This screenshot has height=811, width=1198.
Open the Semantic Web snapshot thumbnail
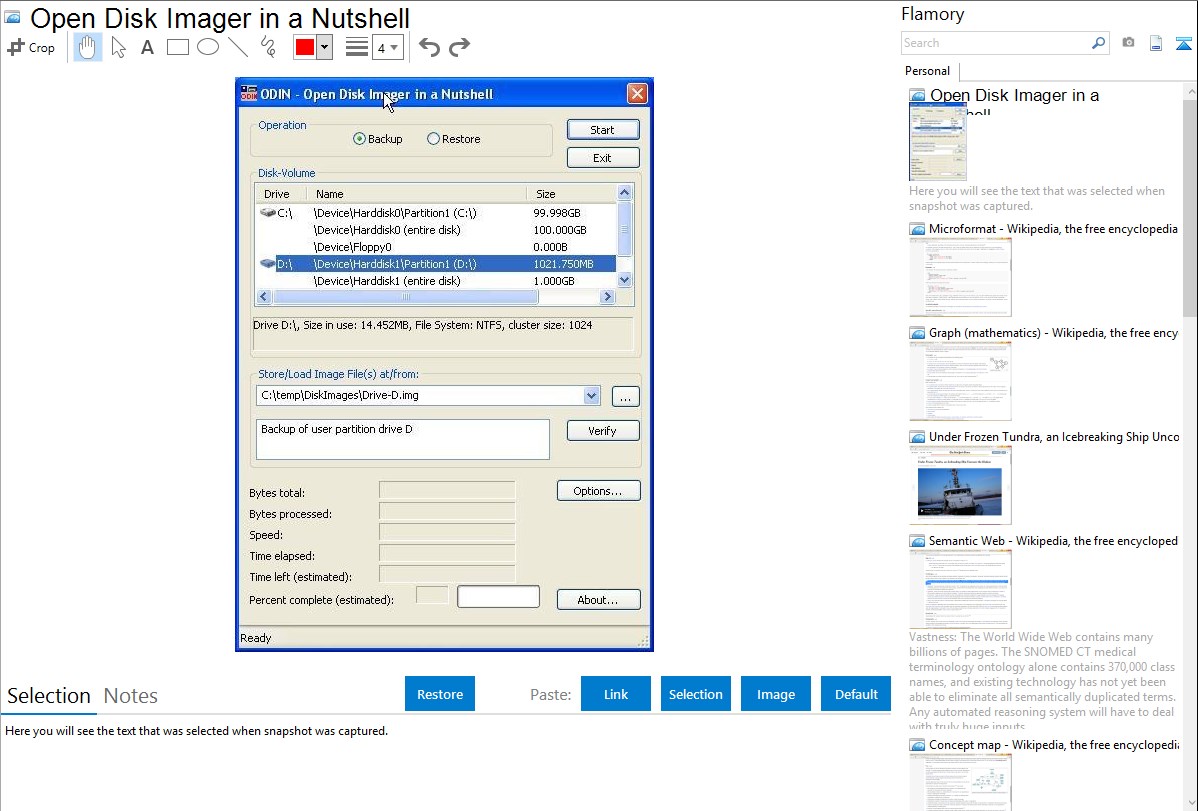click(x=960, y=589)
